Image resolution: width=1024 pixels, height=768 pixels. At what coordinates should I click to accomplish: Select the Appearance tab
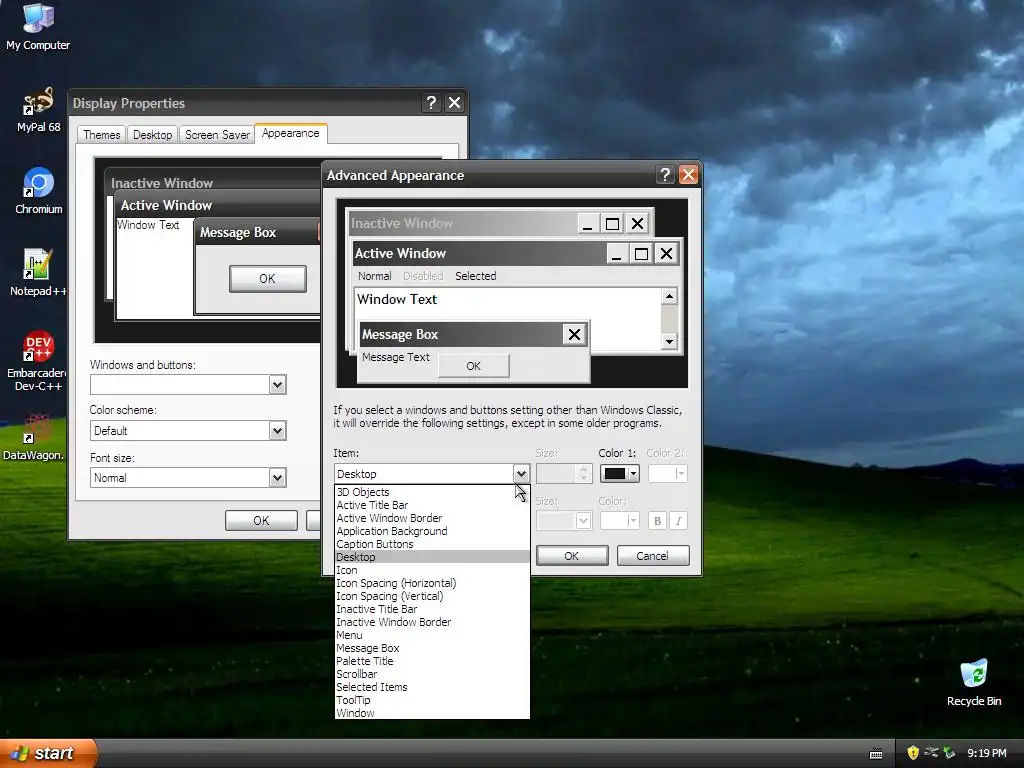click(x=291, y=133)
